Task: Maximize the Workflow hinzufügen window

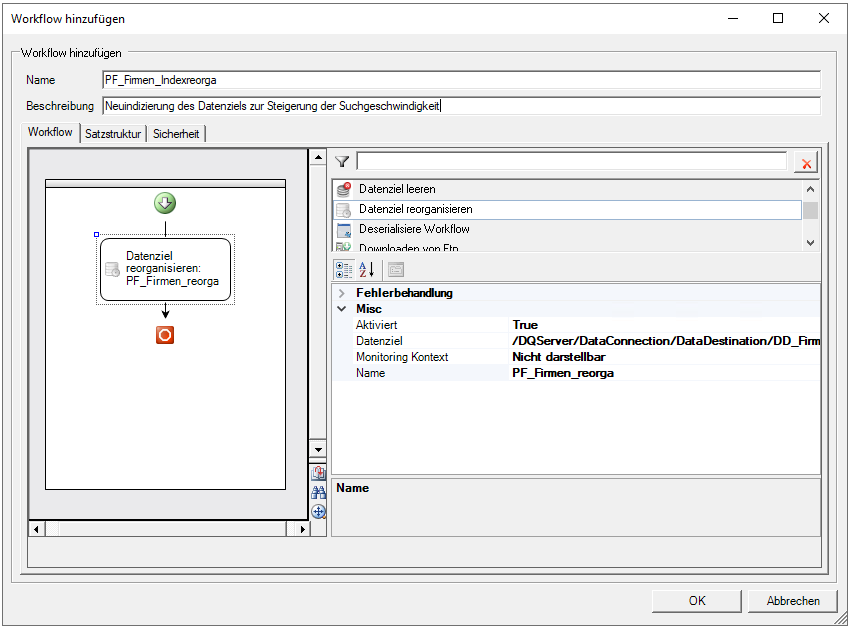Action: pyautogui.click(x=778, y=18)
